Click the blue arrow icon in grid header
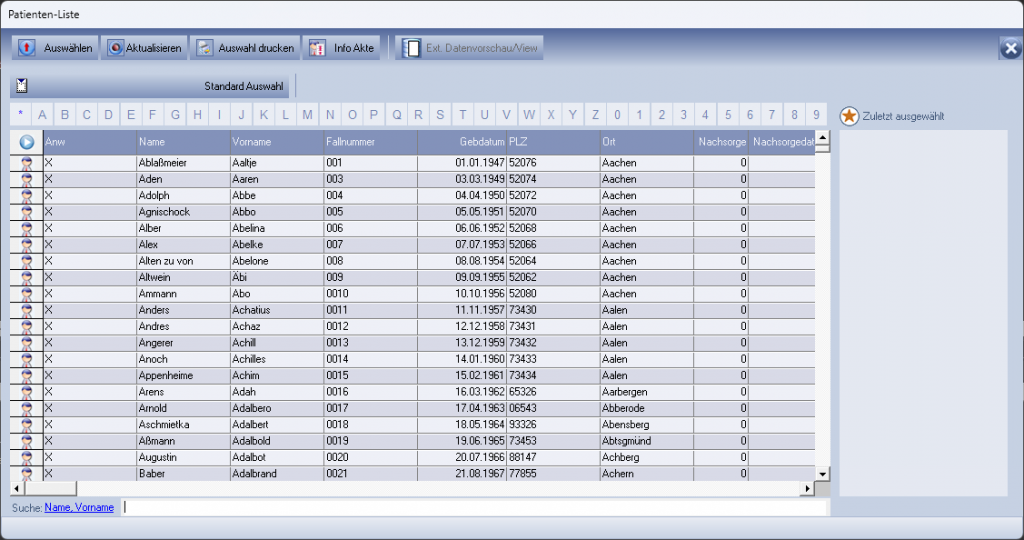 click(27, 142)
